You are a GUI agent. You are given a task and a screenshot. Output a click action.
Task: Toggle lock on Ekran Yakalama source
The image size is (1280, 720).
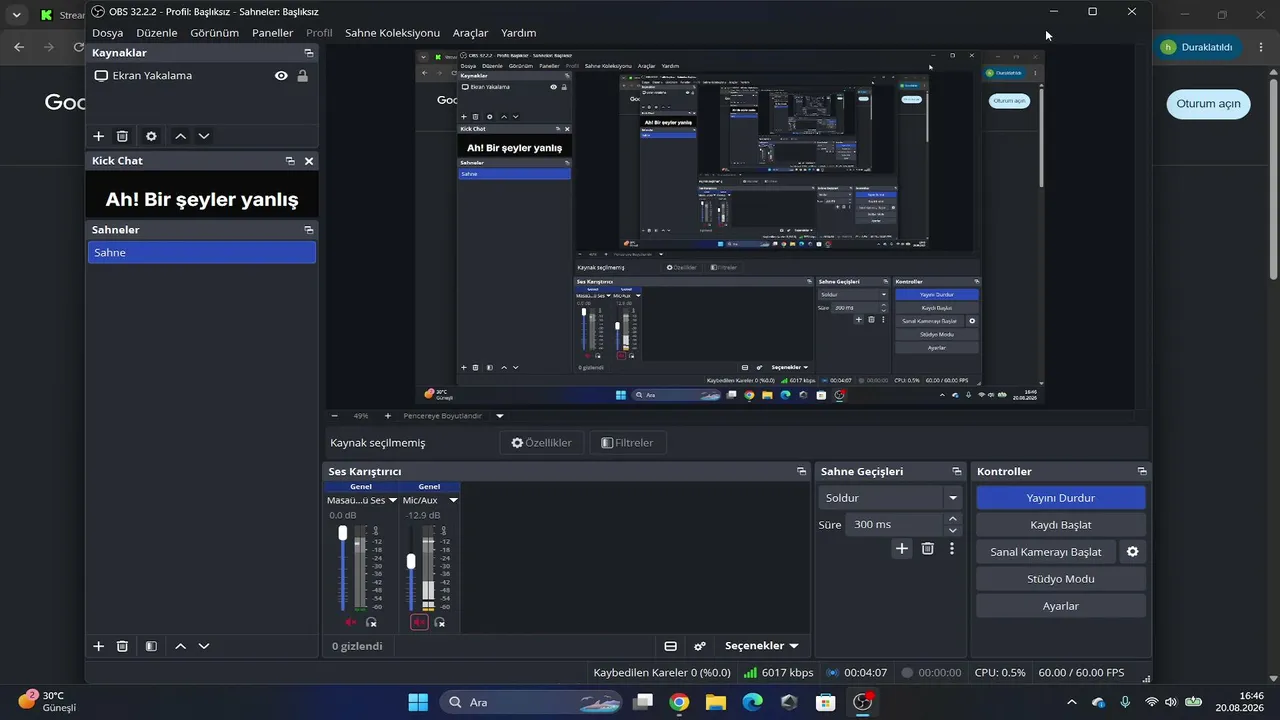point(302,76)
